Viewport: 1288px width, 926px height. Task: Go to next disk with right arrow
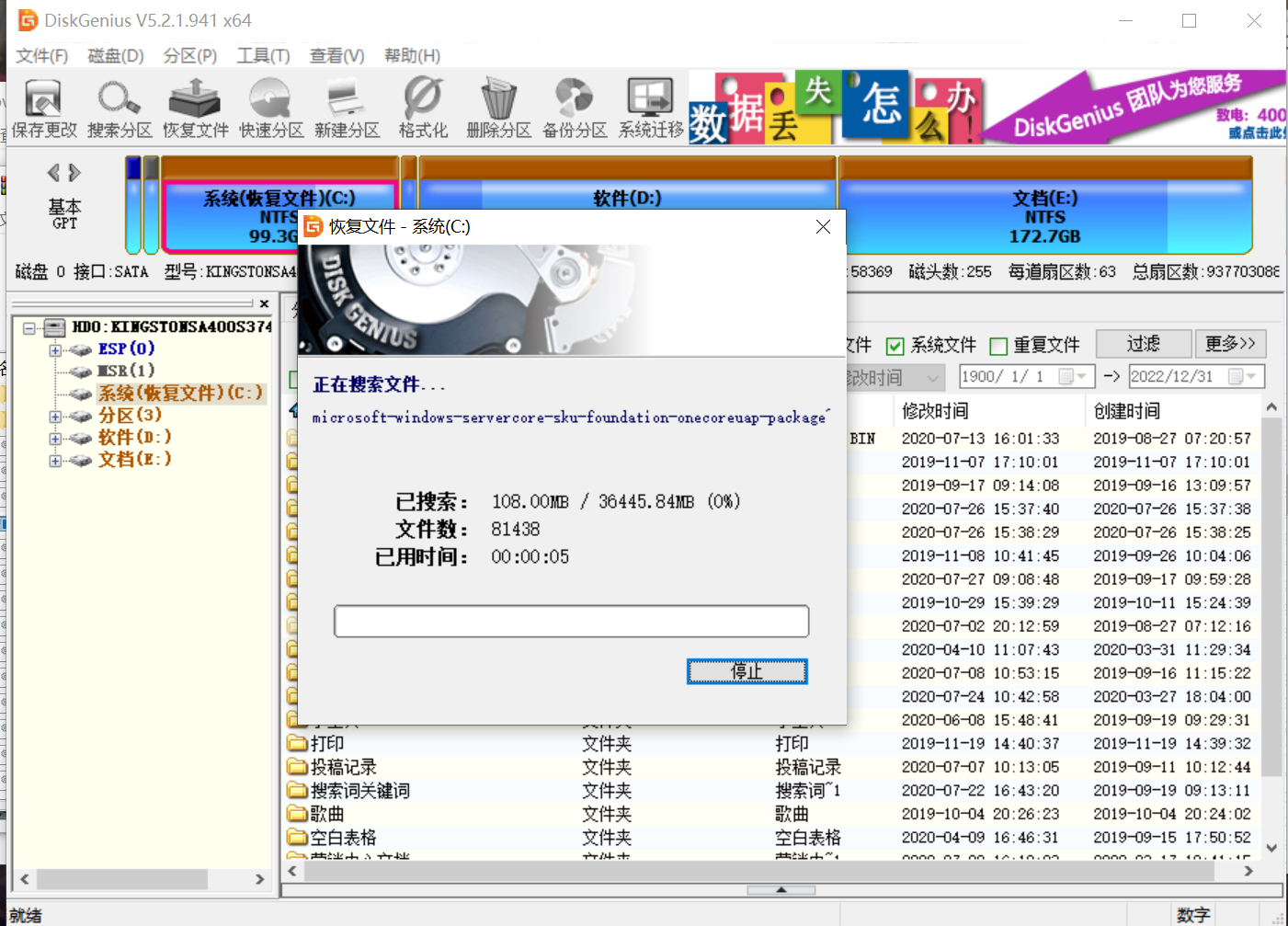tap(74, 172)
